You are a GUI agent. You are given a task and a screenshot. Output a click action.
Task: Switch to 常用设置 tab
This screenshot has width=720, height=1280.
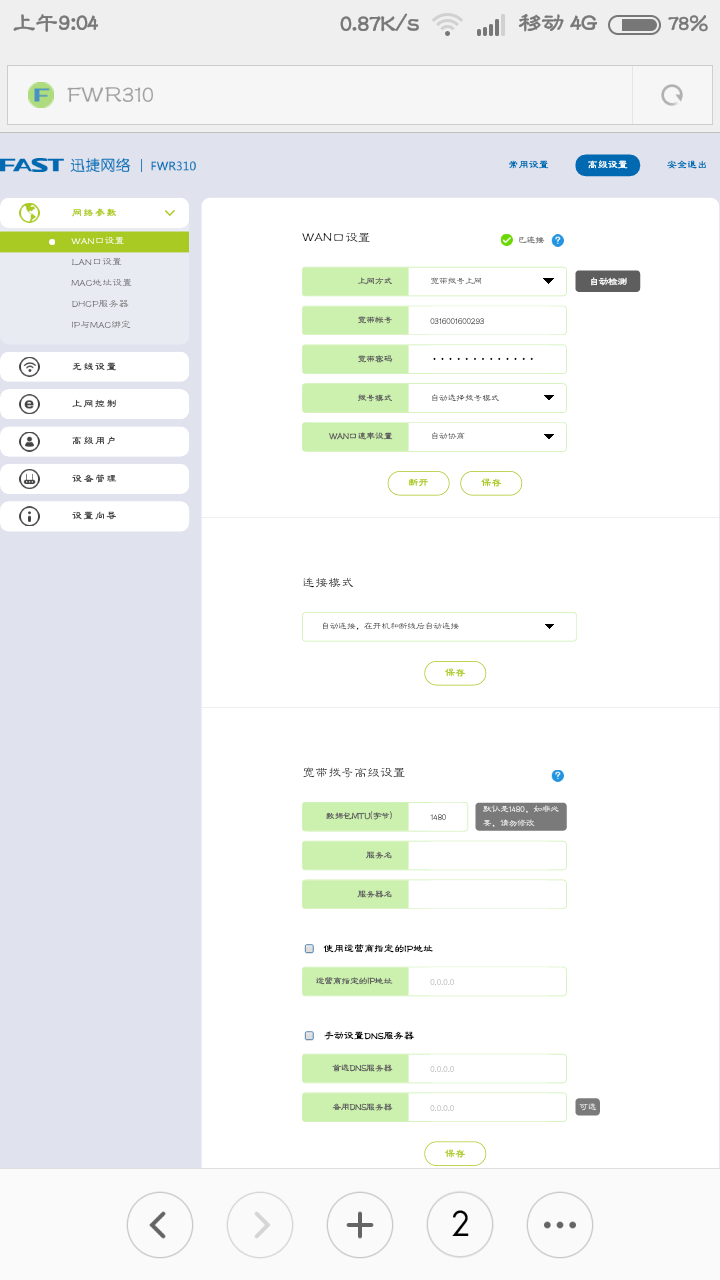click(528, 165)
